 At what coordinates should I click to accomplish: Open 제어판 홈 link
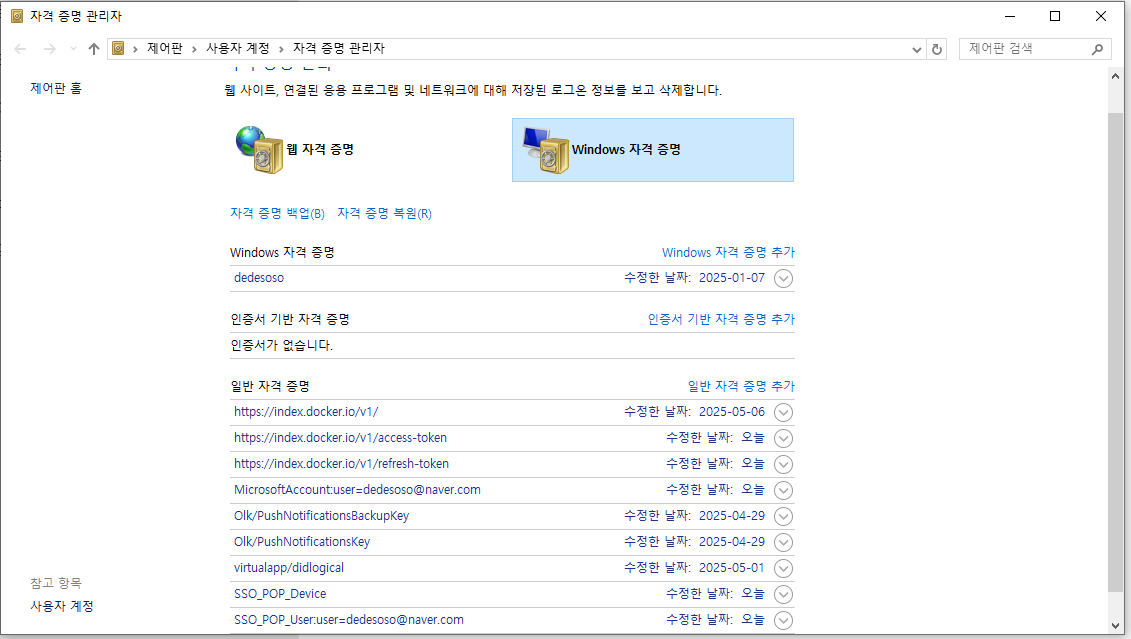56,88
